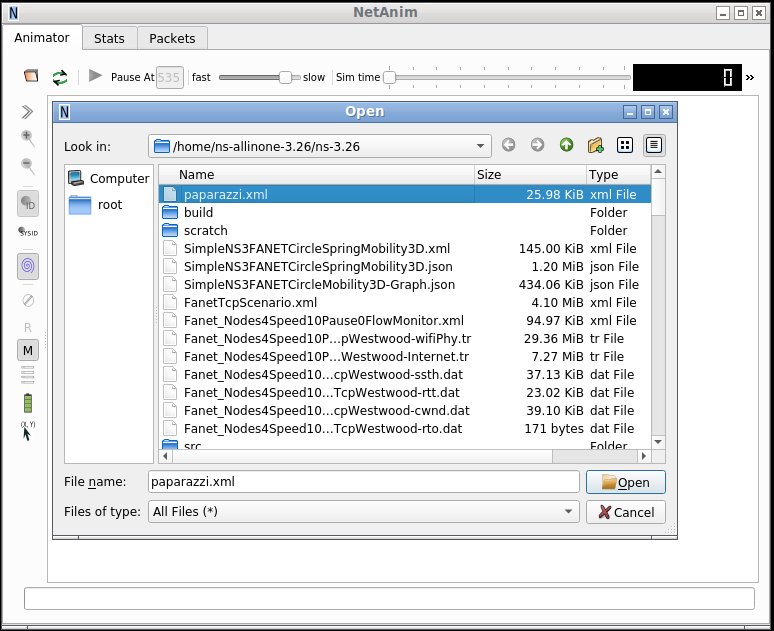Screen dimensions: 774x631
Task: Toggle the M mobility button
Action: click(x=28, y=350)
